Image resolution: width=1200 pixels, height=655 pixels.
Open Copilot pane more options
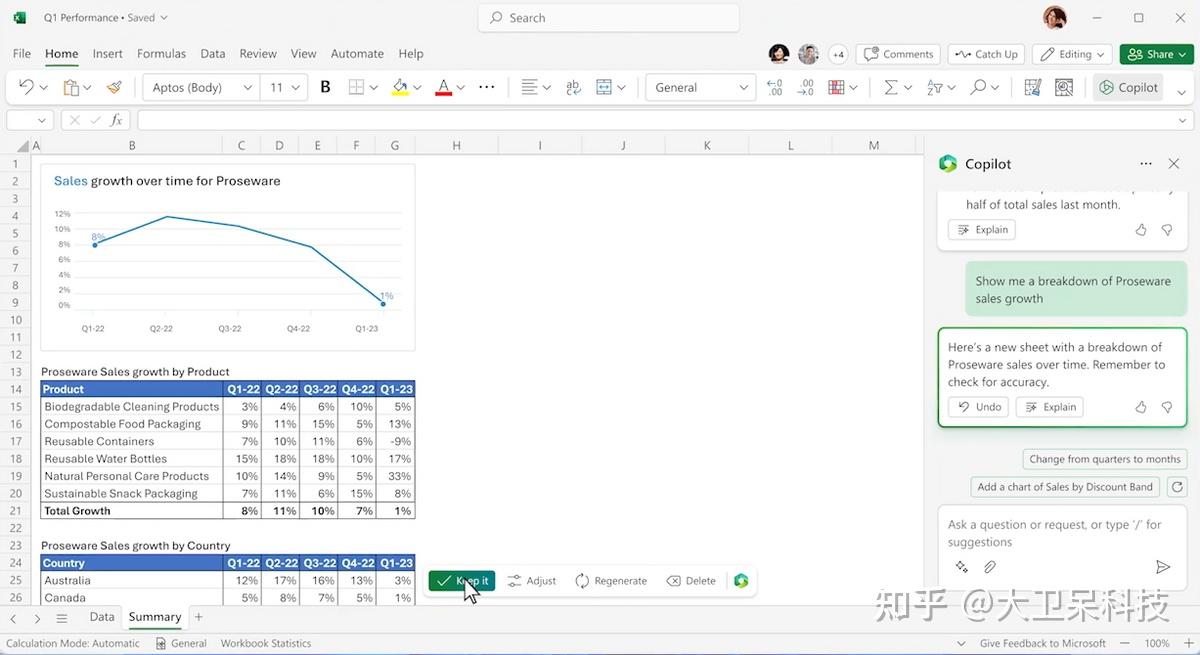(x=1146, y=164)
